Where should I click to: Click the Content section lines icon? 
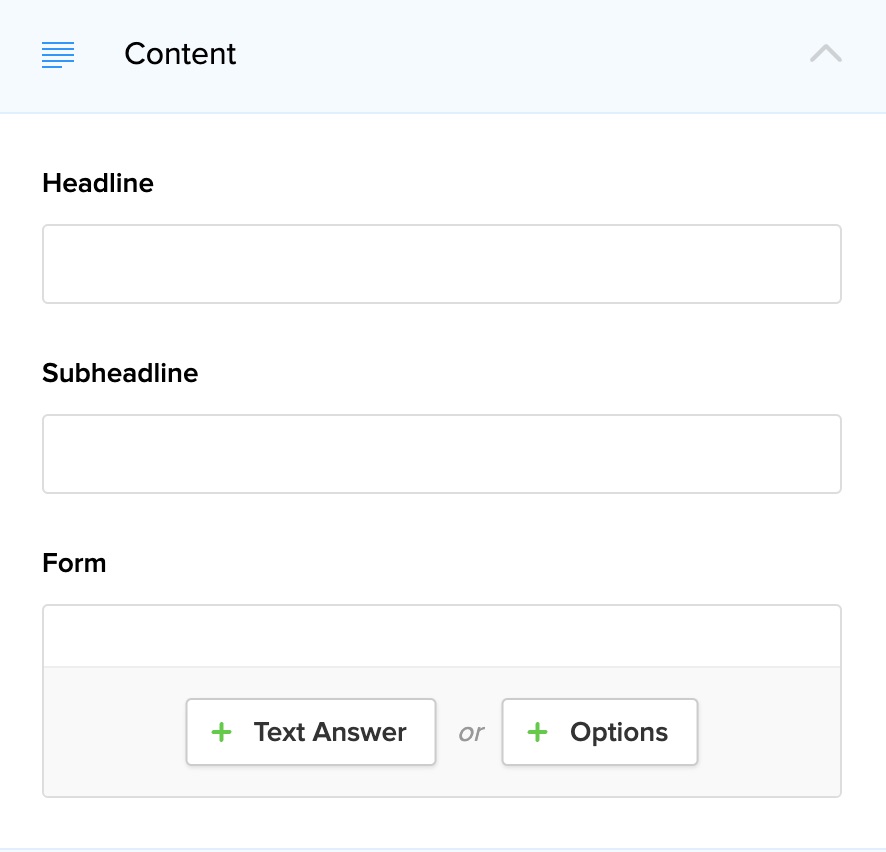click(58, 55)
